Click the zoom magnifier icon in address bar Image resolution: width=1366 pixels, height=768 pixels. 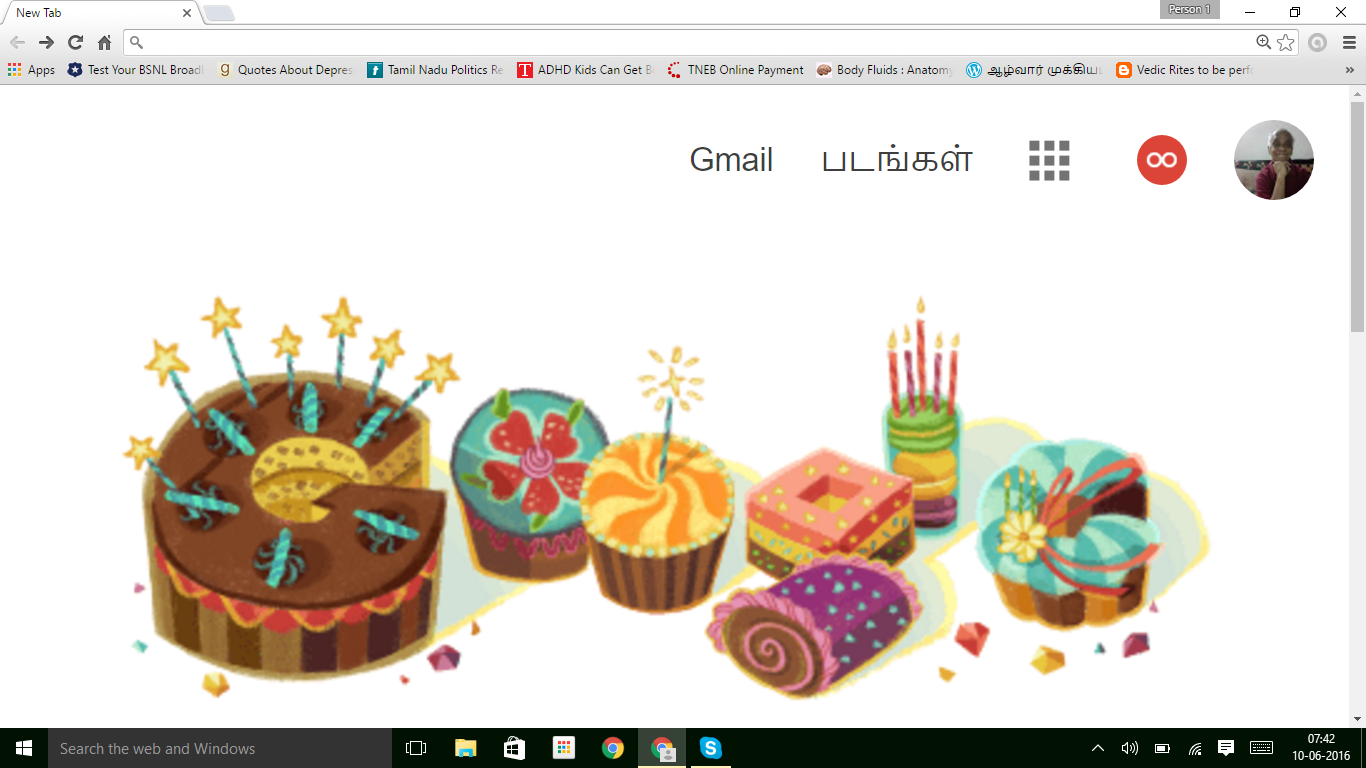(x=1263, y=42)
